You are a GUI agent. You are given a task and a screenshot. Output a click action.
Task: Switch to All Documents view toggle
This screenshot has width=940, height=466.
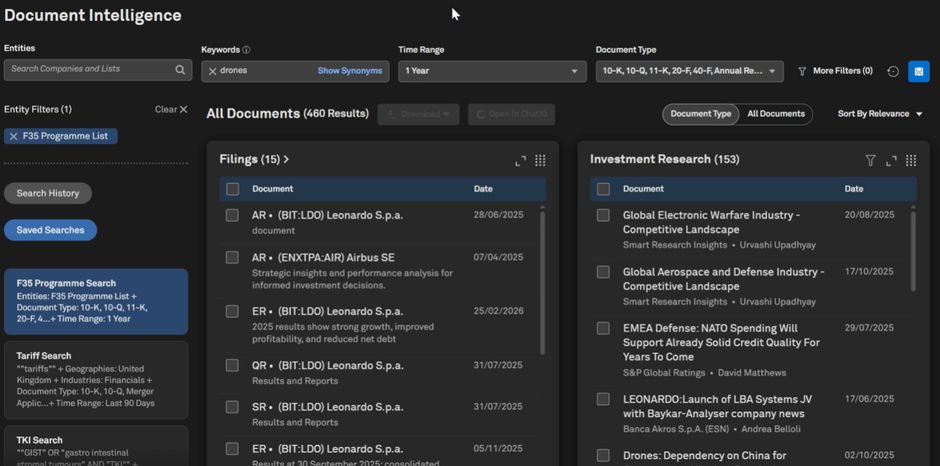776,114
